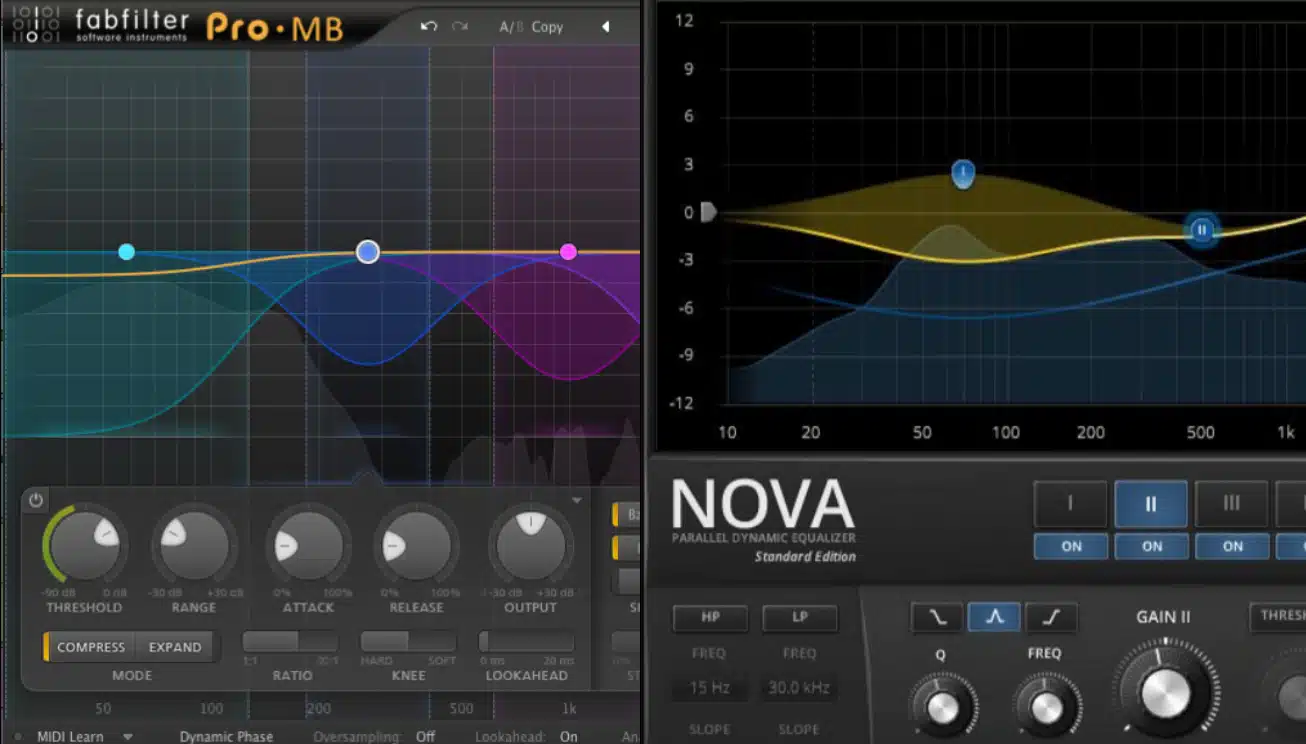Open the MIDI Learn dropdown arrow
This screenshot has height=744, width=1306.
(x=128, y=737)
